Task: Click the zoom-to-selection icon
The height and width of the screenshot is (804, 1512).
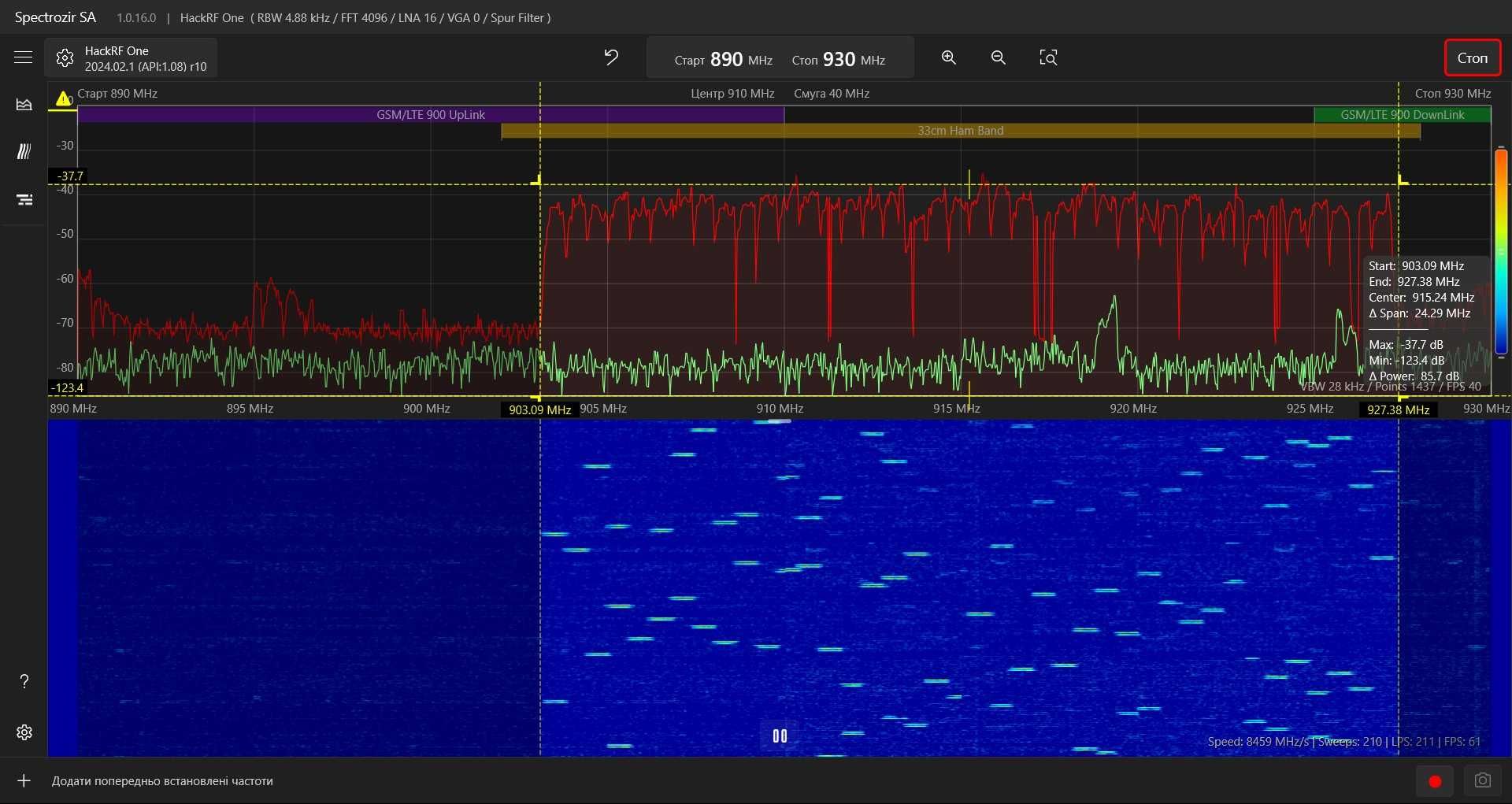Action: (1048, 57)
